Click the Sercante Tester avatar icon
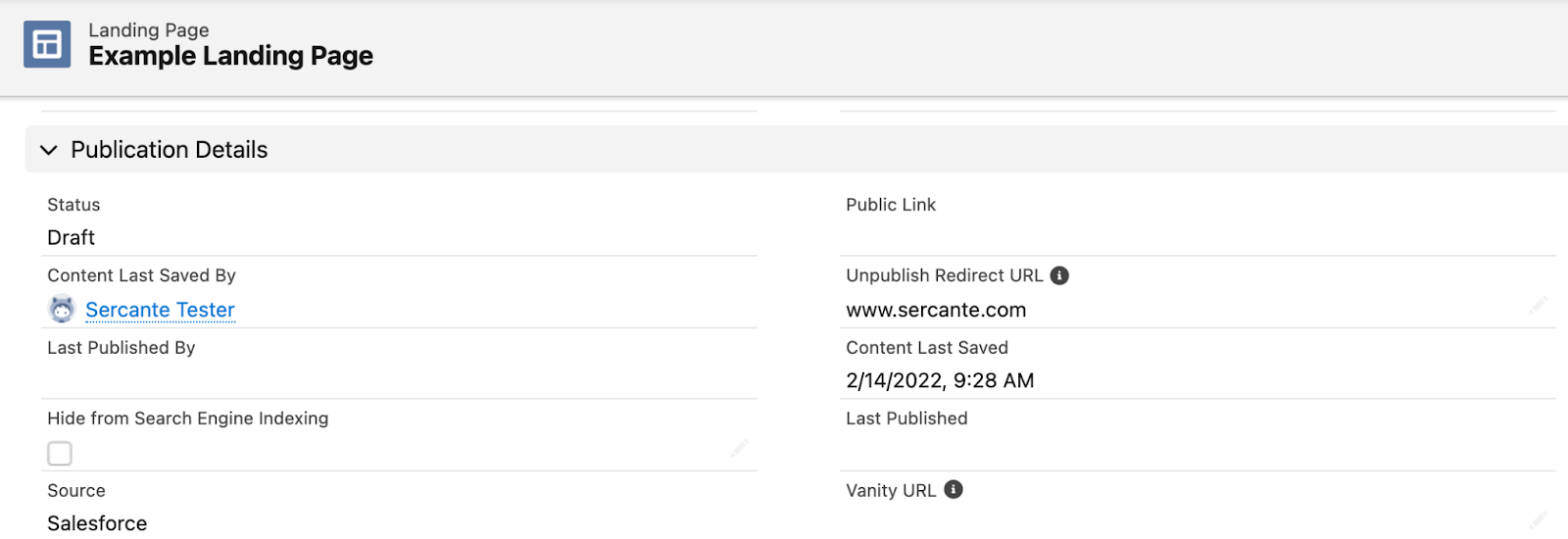Screen dimensions: 1568x539 click(x=62, y=310)
